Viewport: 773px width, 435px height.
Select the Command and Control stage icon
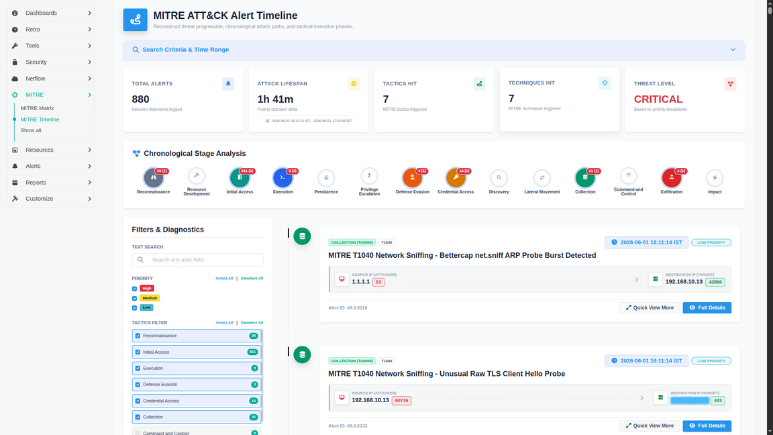coord(628,176)
